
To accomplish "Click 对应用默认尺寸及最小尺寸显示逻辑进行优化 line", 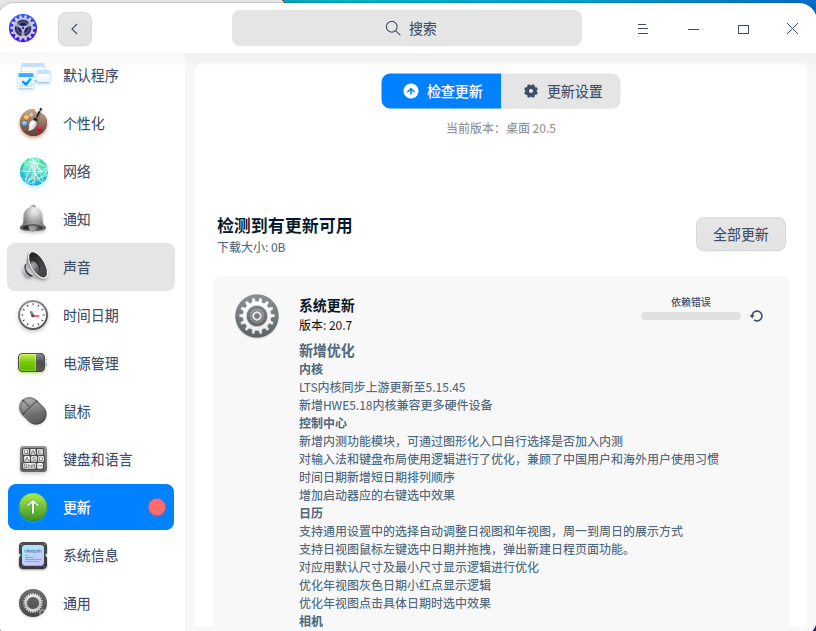I will tap(419, 568).
